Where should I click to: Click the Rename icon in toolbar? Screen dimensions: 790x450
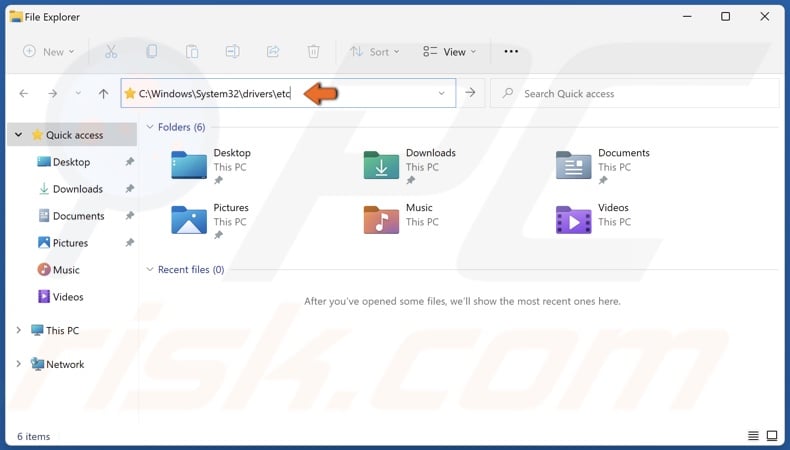[232, 51]
